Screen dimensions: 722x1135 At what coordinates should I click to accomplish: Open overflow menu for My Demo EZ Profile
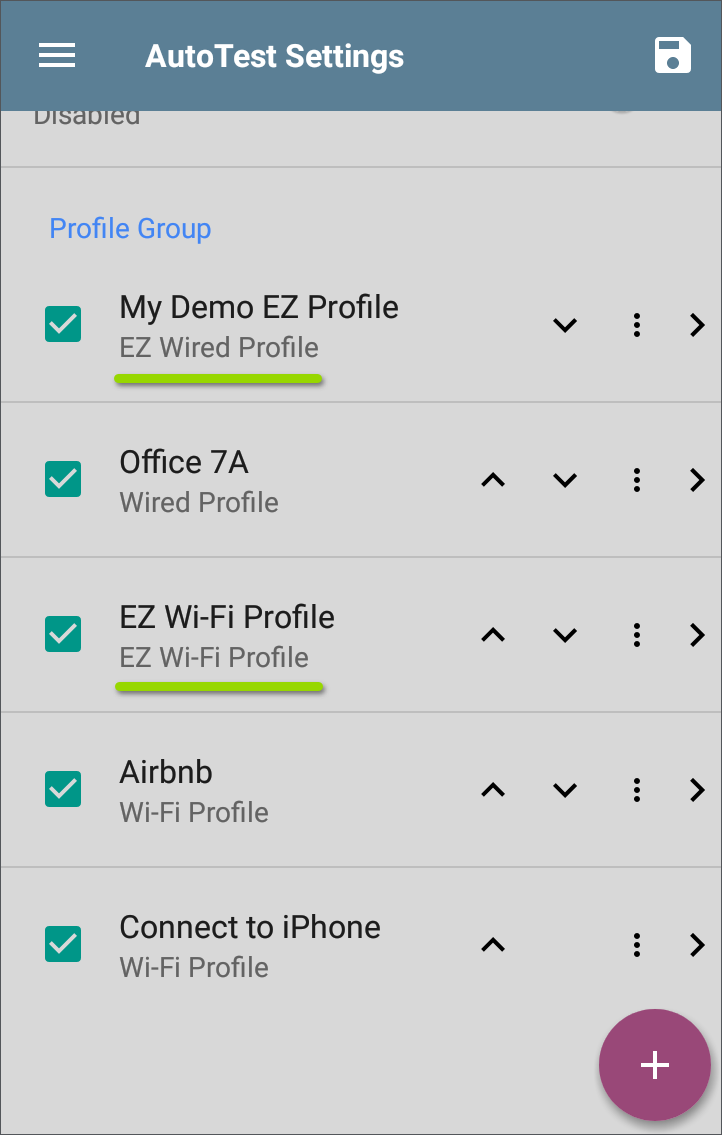[637, 325]
